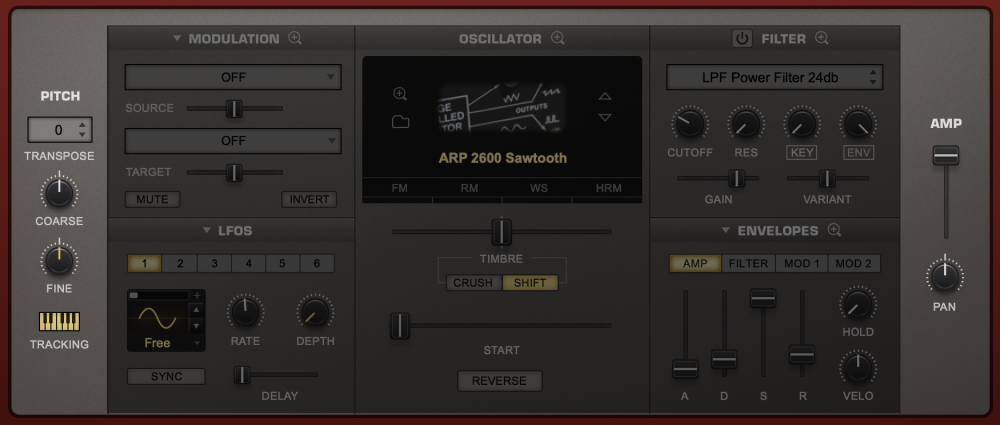The image size is (1000, 425).
Task: Click the Start slider handle
Action: click(x=400, y=325)
